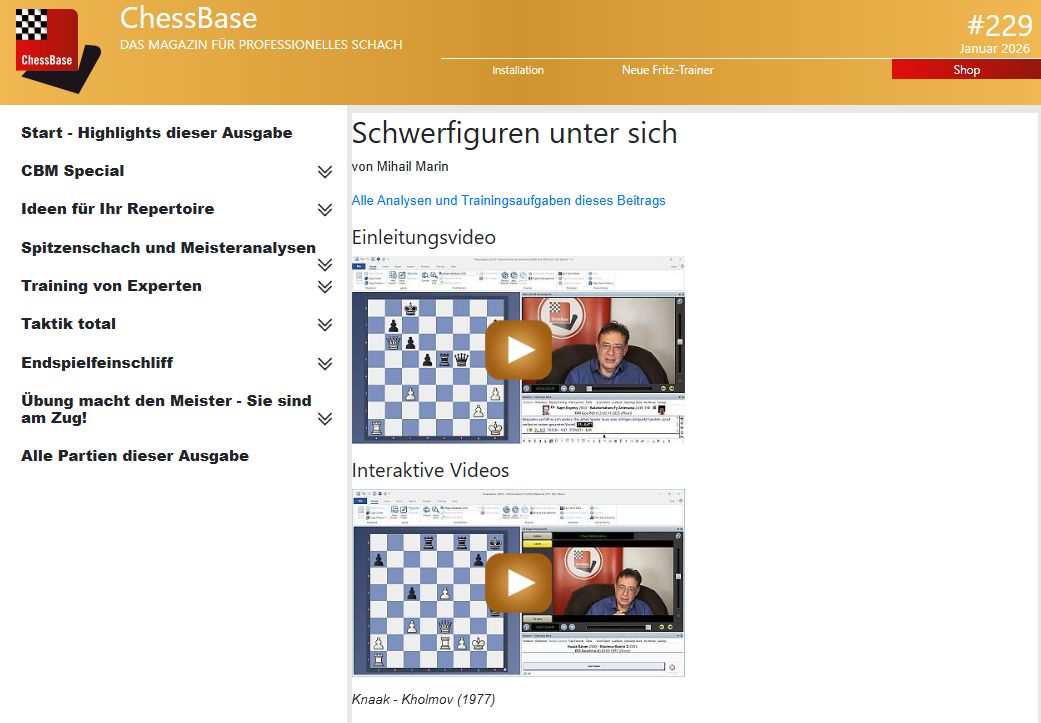Viewport: 1041px width, 723px height.
Task: Open Start - Highlights dieser Ausgabe
Action: click(x=157, y=133)
